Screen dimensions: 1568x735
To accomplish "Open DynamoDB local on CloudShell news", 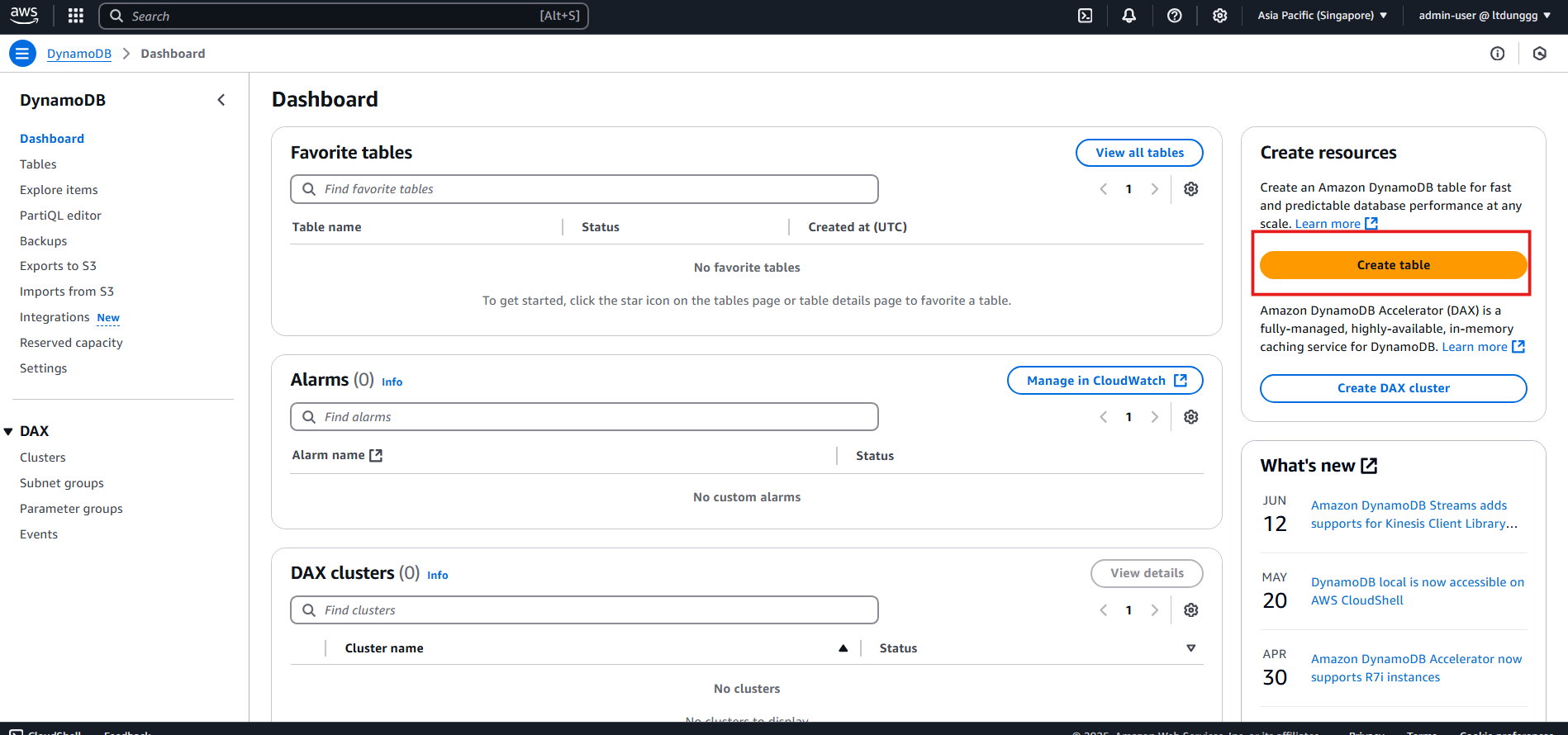I will (x=1418, y=591).
